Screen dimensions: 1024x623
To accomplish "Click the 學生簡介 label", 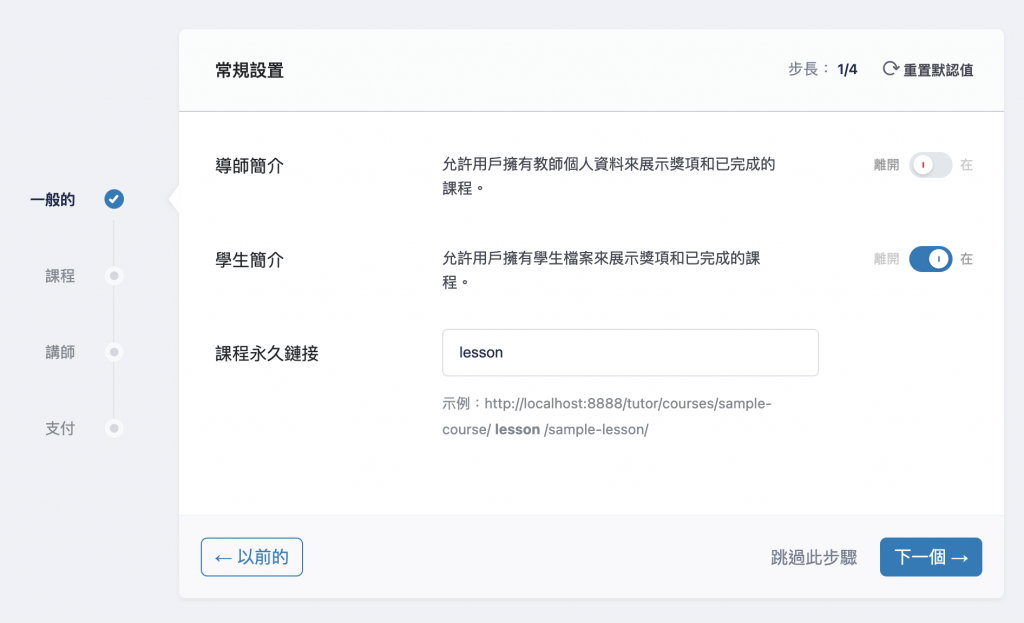I will click(x=249, y=260).
